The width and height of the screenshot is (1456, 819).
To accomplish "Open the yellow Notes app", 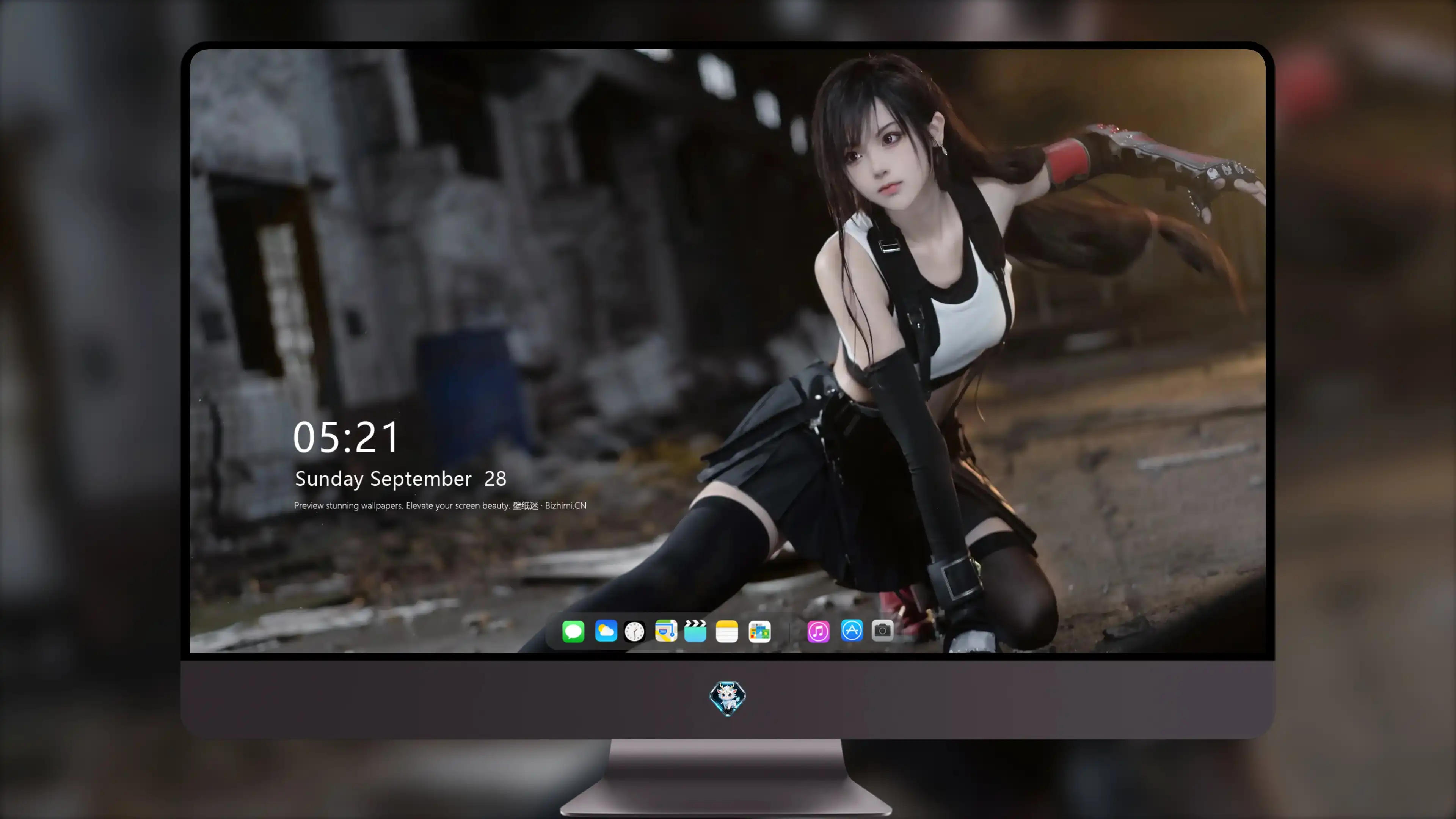I will [727, 631].
